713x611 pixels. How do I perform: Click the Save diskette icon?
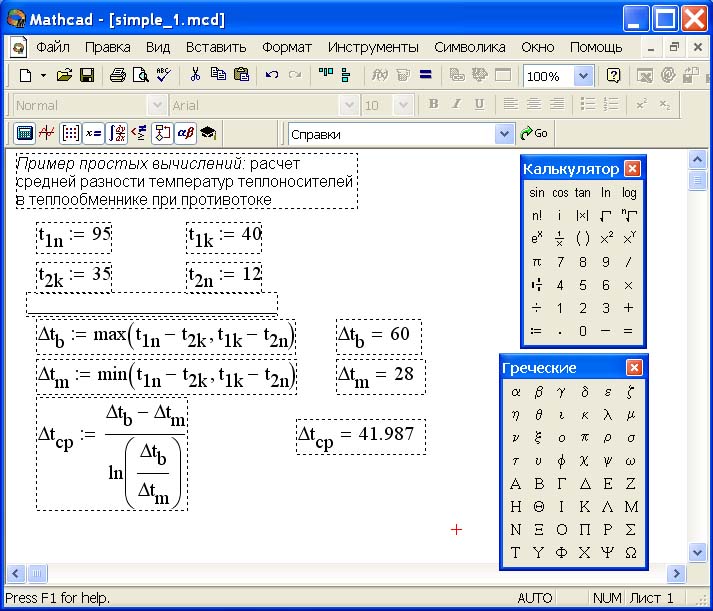pos(87,75)
